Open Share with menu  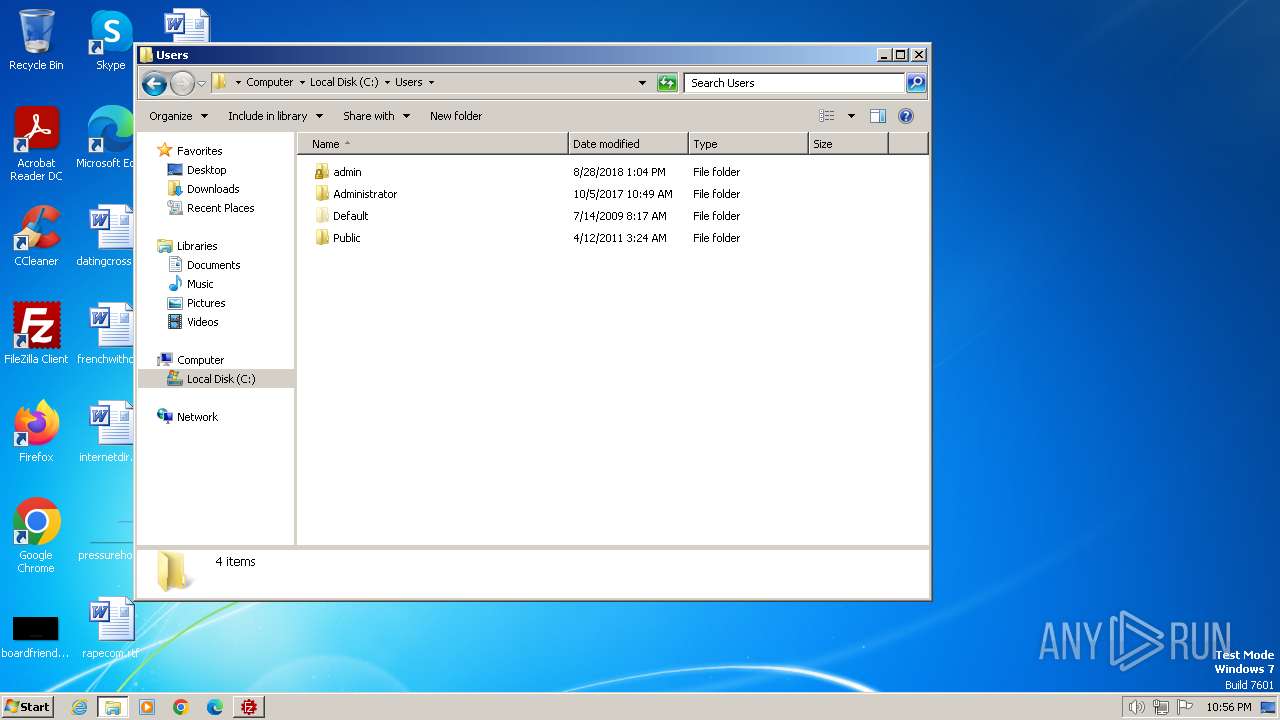point(376,116)
